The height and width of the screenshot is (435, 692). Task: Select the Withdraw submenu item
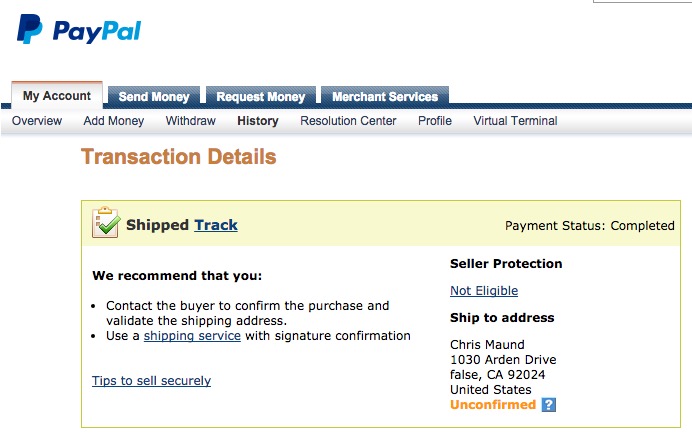coord(191,121)
